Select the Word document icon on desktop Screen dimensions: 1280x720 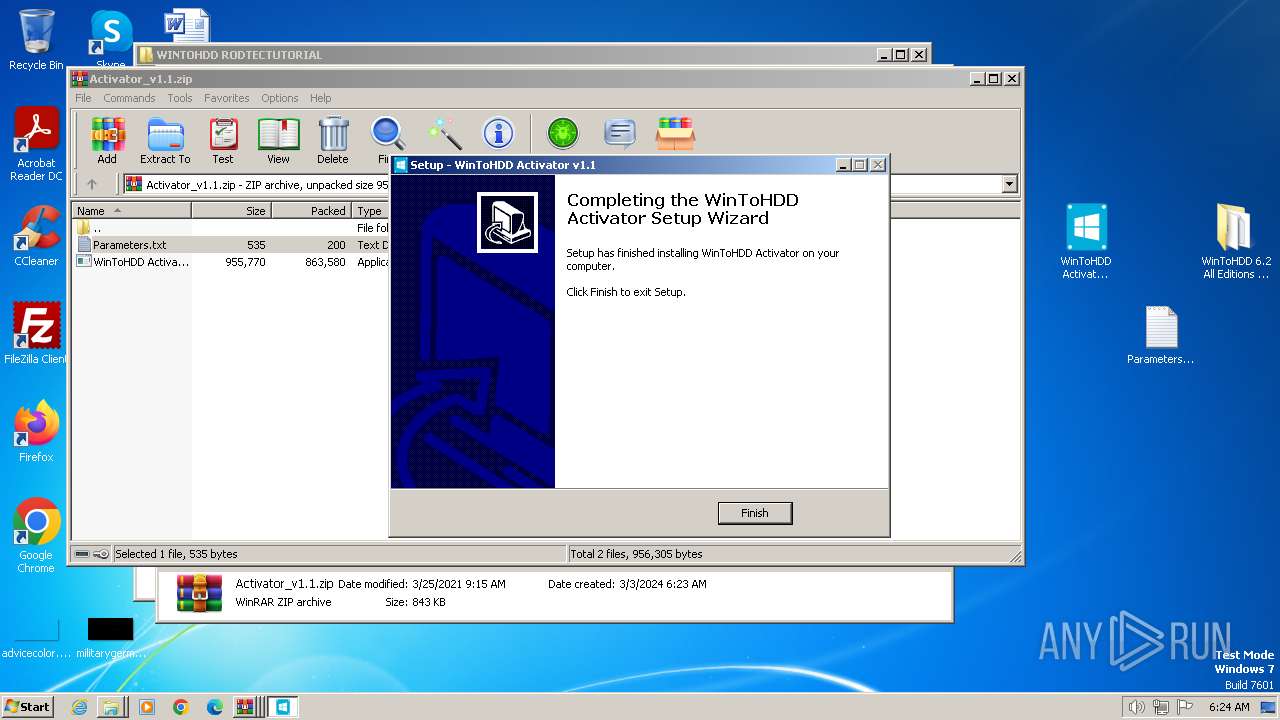(x=187, y=25)
